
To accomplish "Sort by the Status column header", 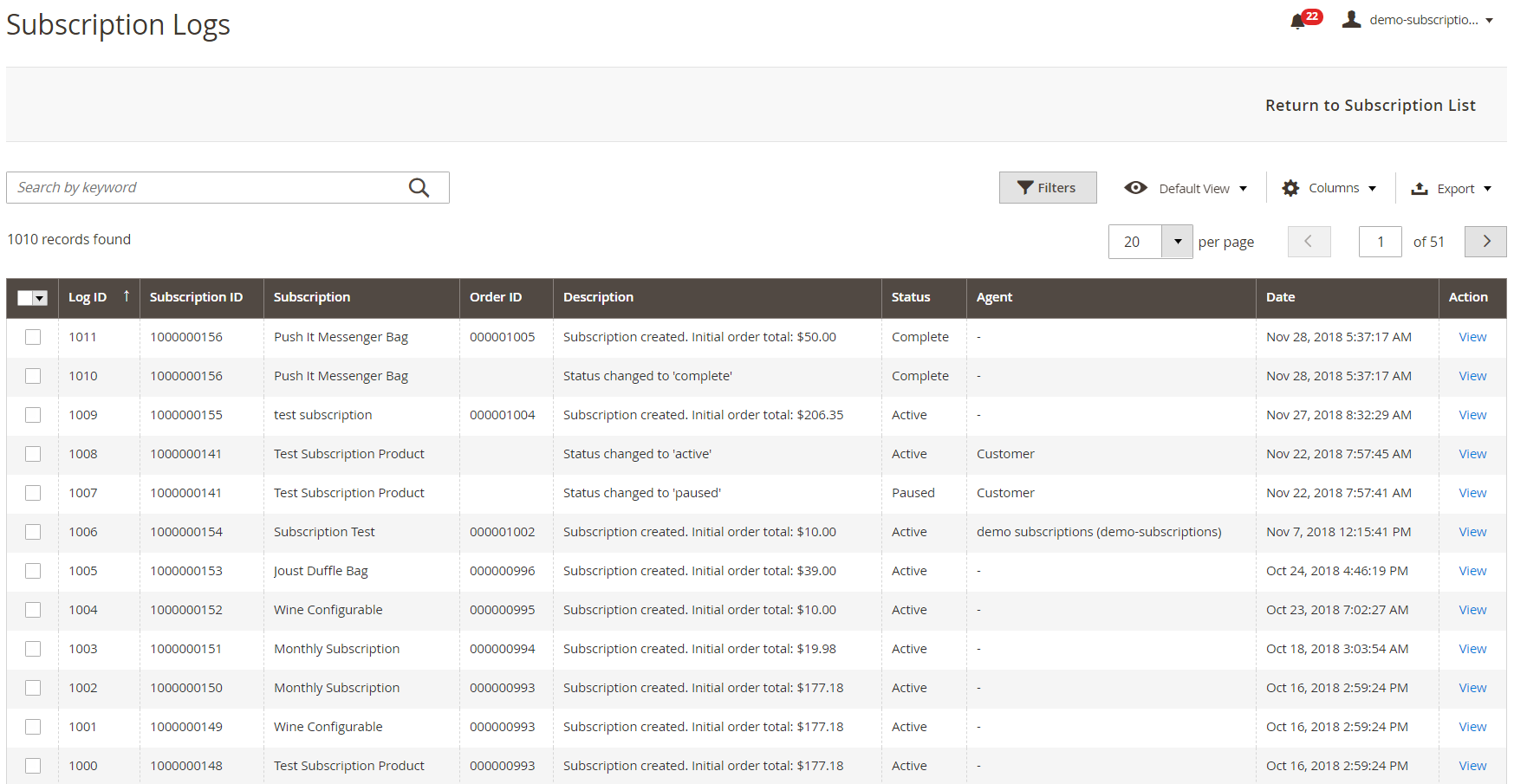I will pos(910,297).
